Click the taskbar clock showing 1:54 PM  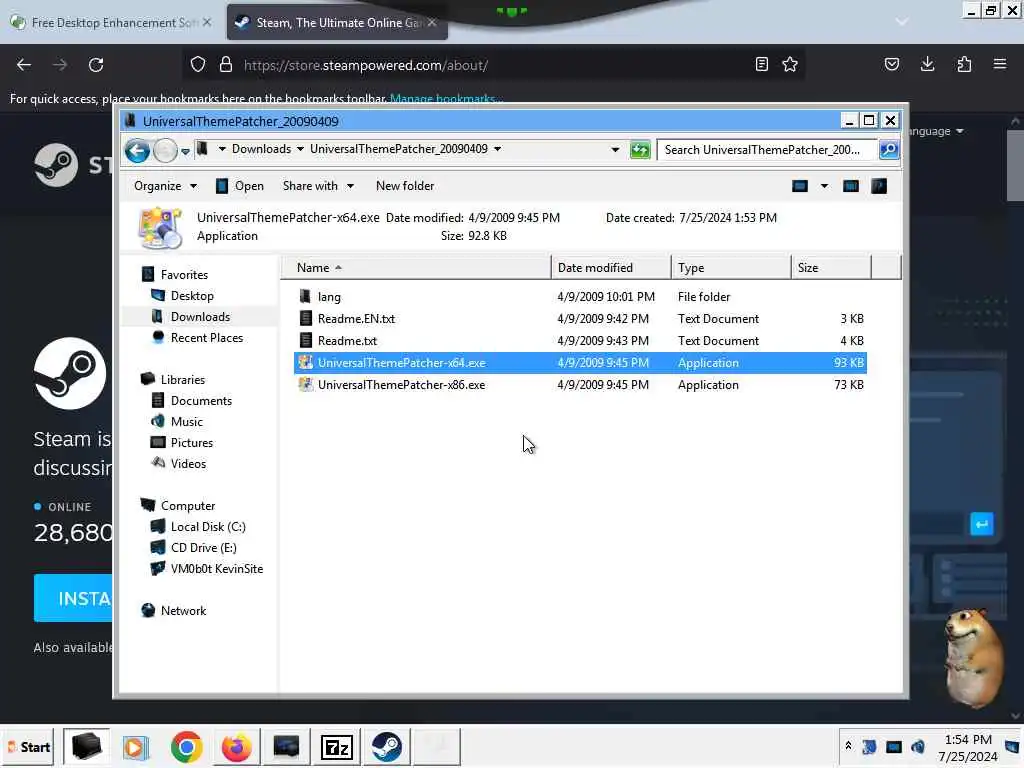coord(968,748)
